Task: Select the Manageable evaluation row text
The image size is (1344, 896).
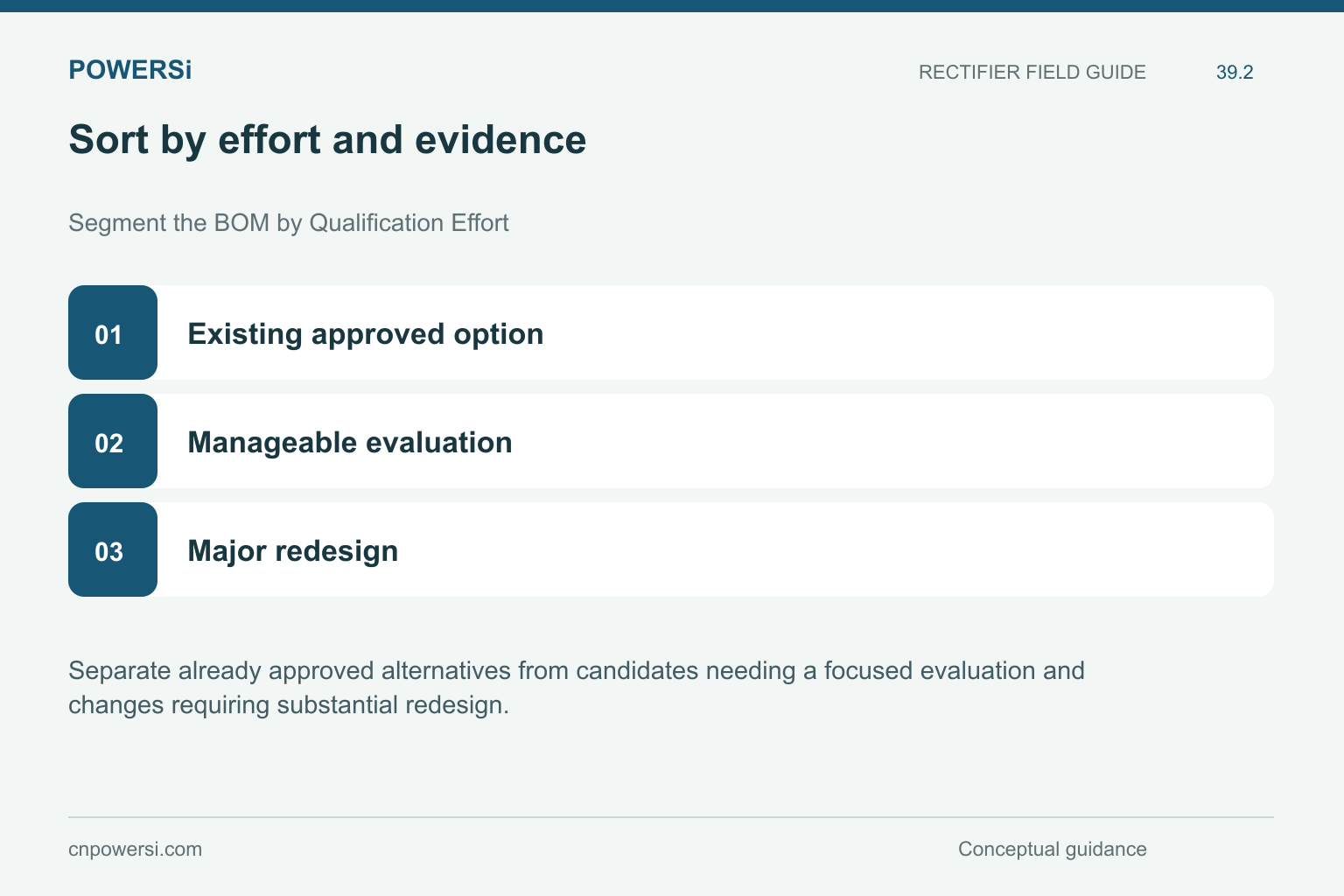Action: click(350, 443)
